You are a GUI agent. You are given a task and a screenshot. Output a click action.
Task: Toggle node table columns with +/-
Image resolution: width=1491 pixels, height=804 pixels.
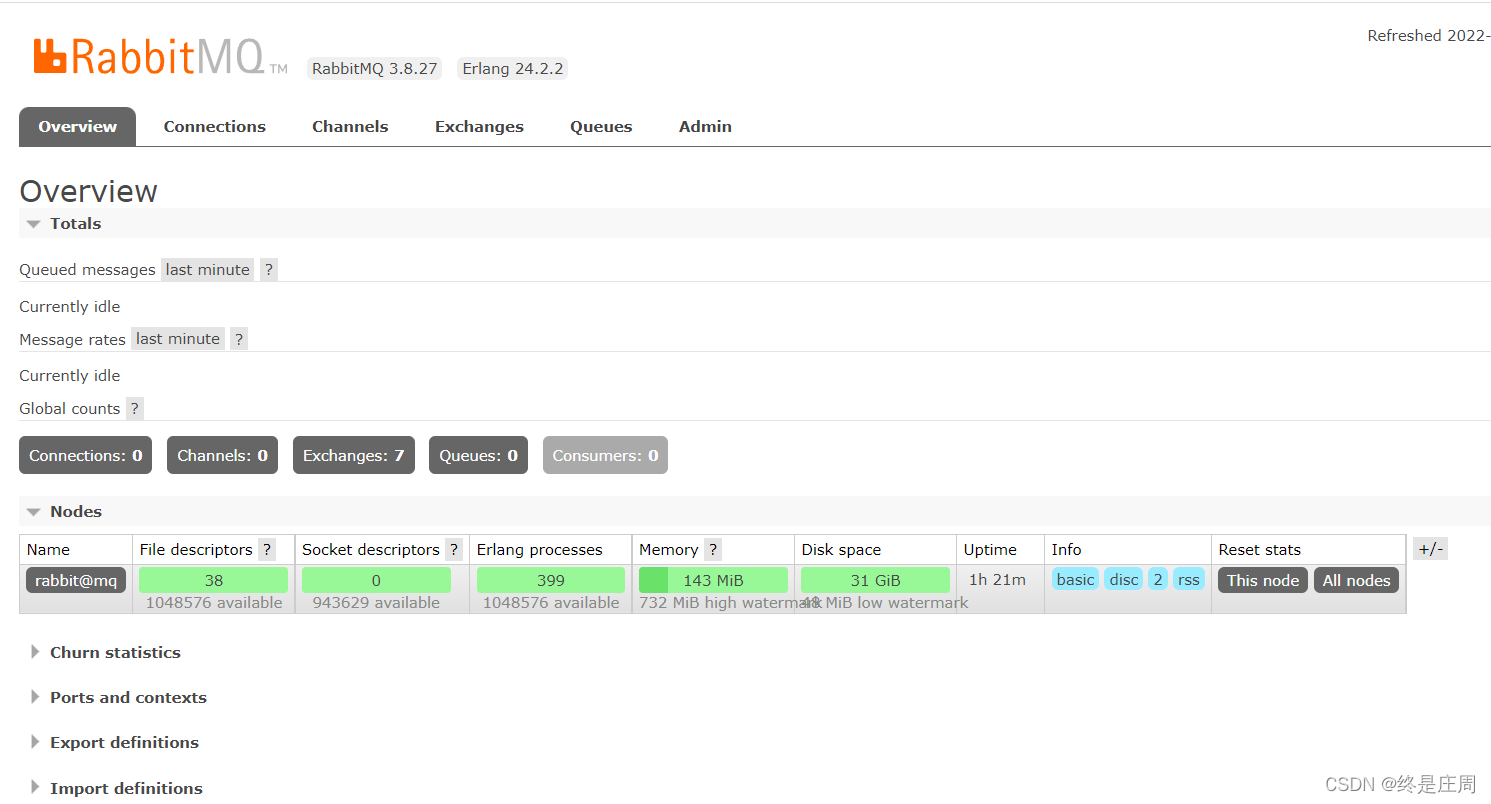[x=1430, y=549]
